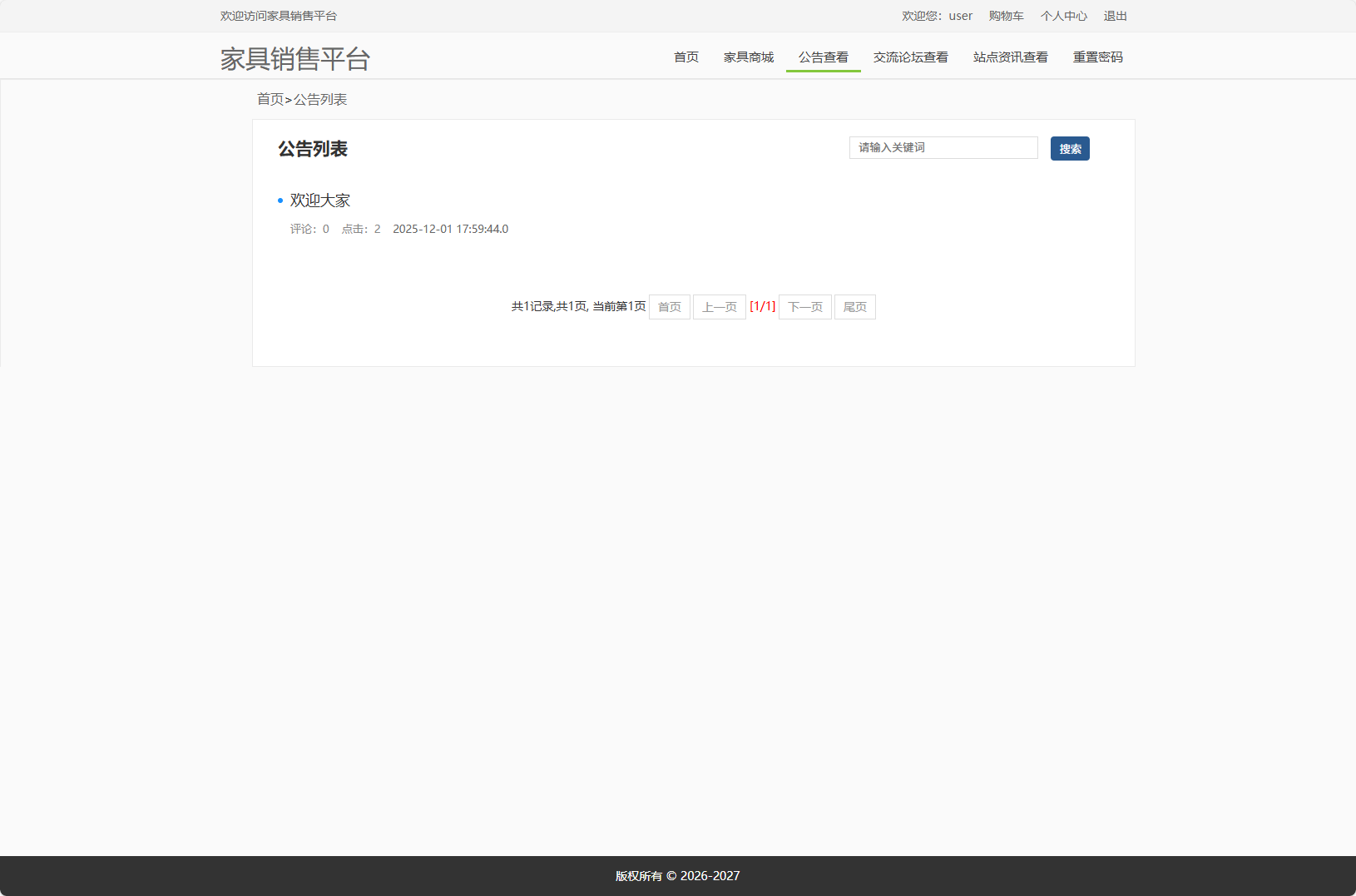
Task: Select the 交流论坛查看 tab
Action: point(910,57)
